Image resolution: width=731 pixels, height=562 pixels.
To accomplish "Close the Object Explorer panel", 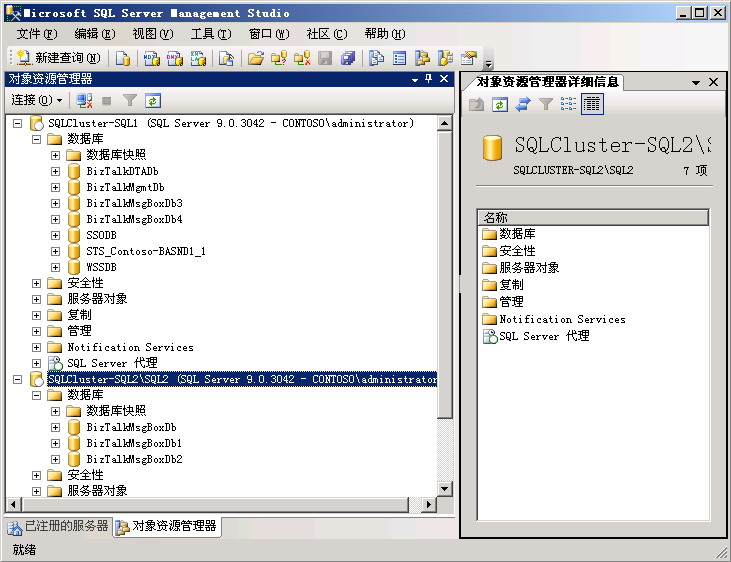I will [444, 79].
